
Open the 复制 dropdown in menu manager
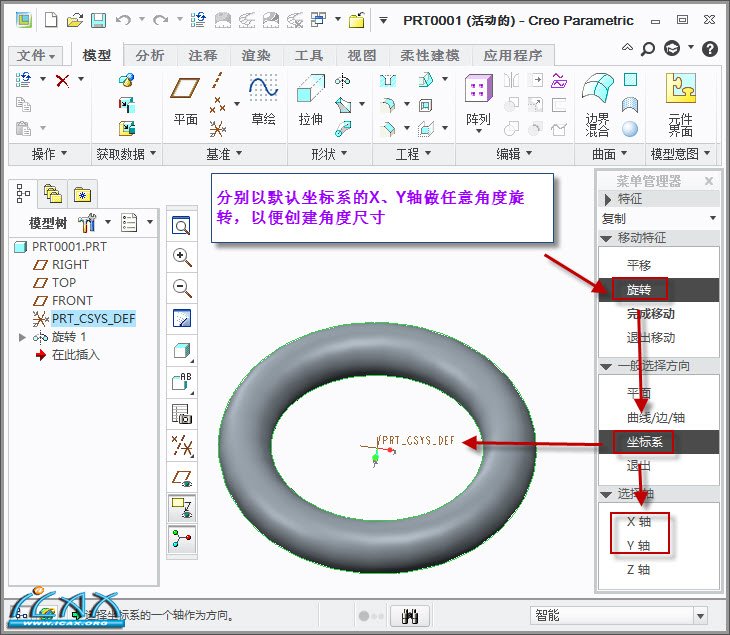tap(657, 218)
